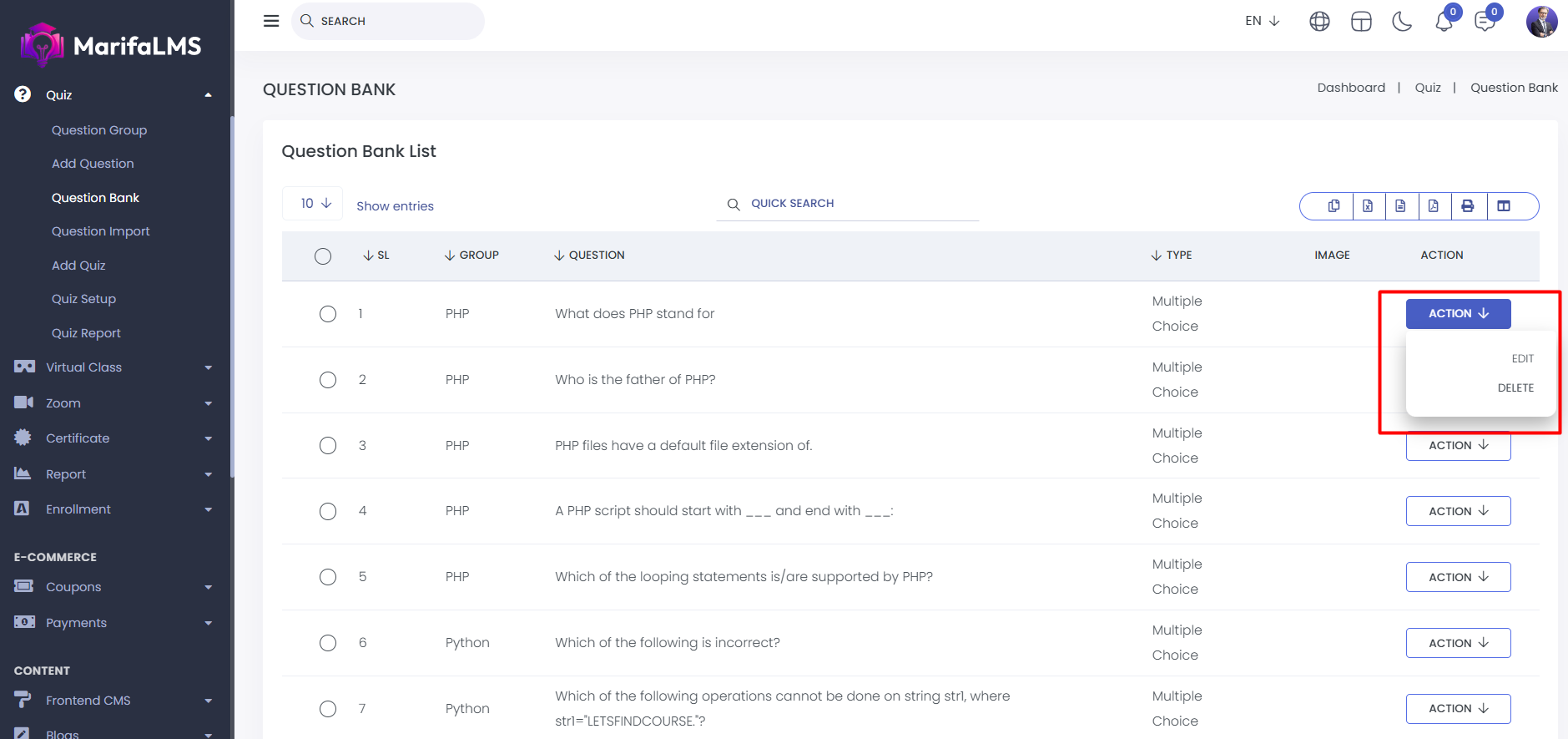Viewport: 1568px width, 739px height.
Task: Switch to dark mode via moon icon
Action: tap(1402, 22)
